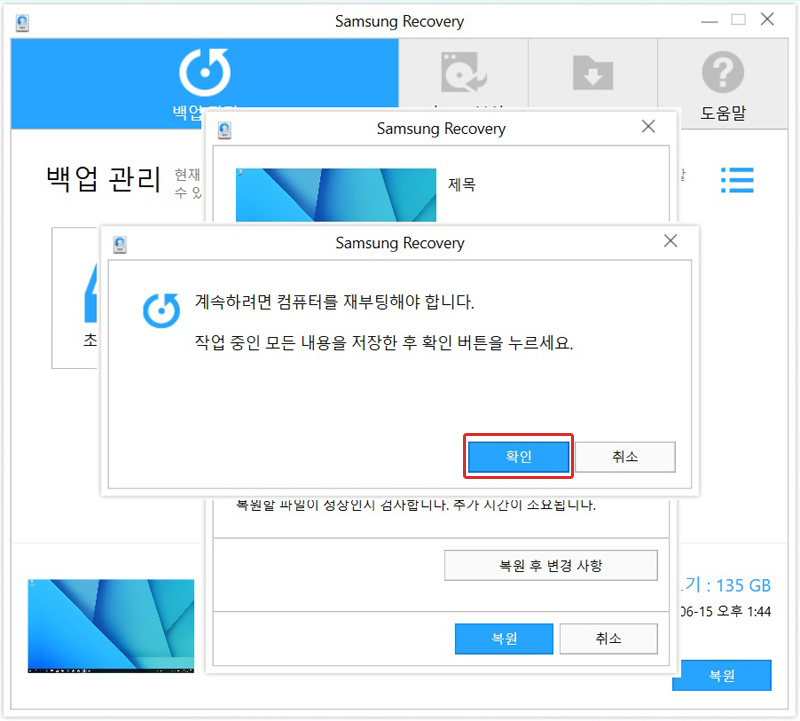Click the 확인 button in reboot dialog
The width and height of the screenshot is (800, 721).
pyautogui.click(x=518, y=456)
